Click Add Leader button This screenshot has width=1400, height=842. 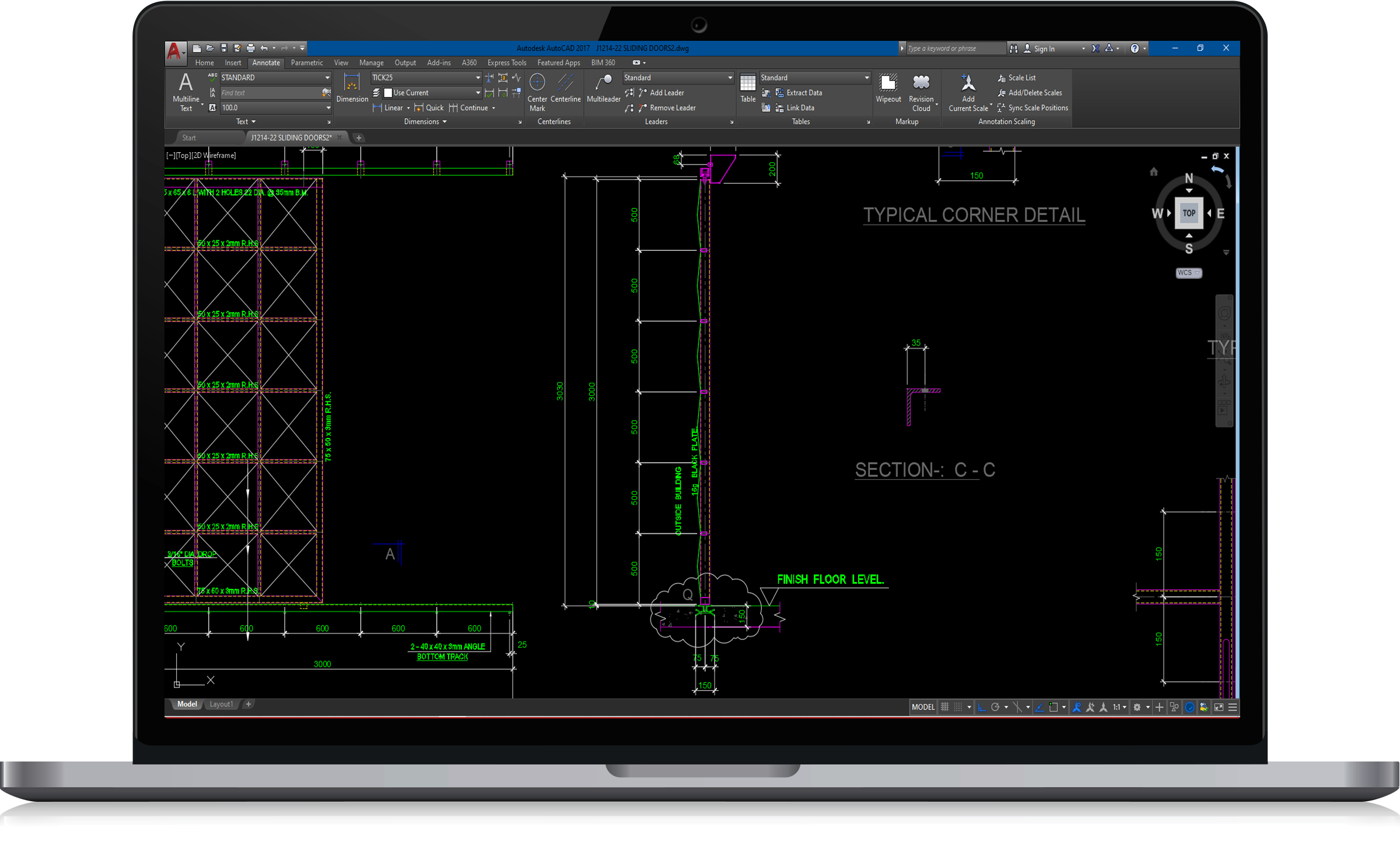point(666,93)
